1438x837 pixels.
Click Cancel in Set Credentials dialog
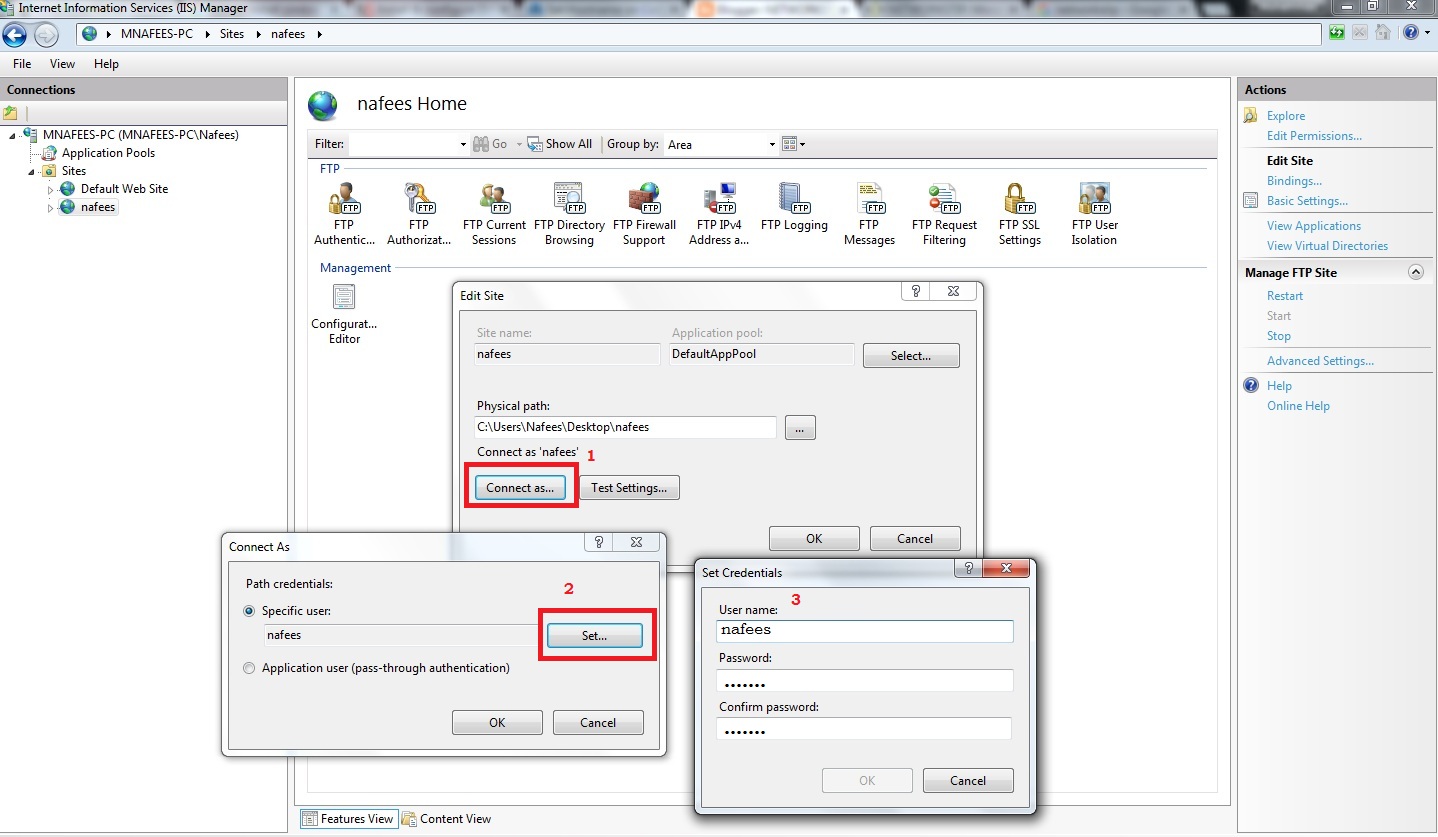[968, 781]
